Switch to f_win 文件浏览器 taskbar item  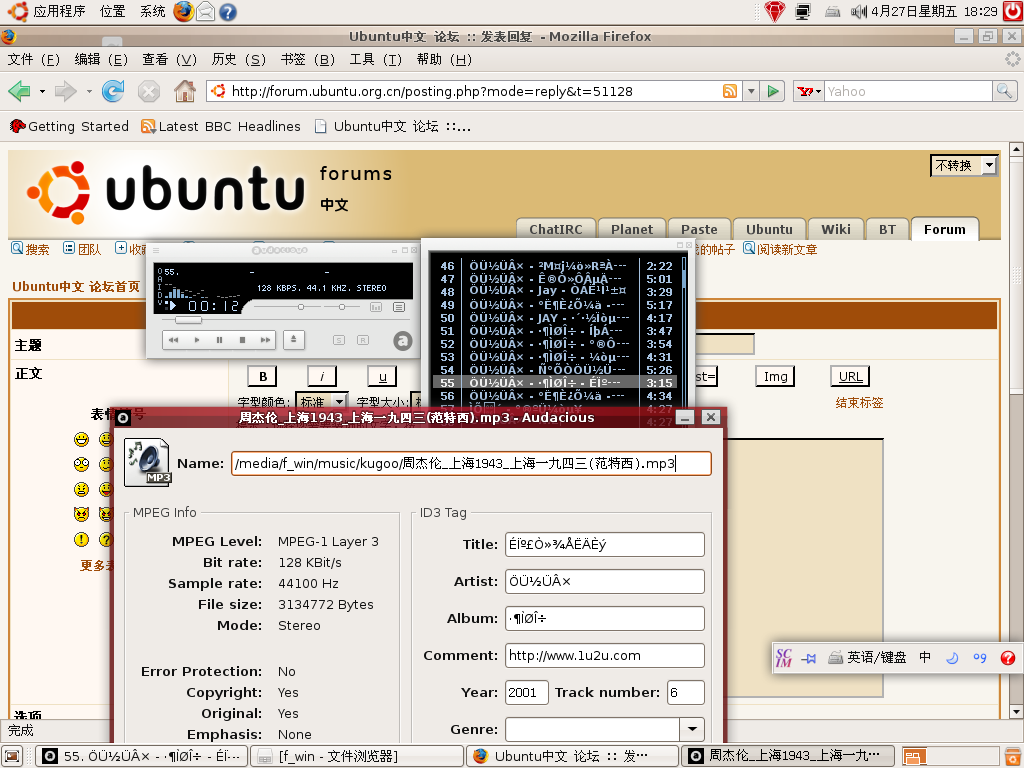coord(357,756)
